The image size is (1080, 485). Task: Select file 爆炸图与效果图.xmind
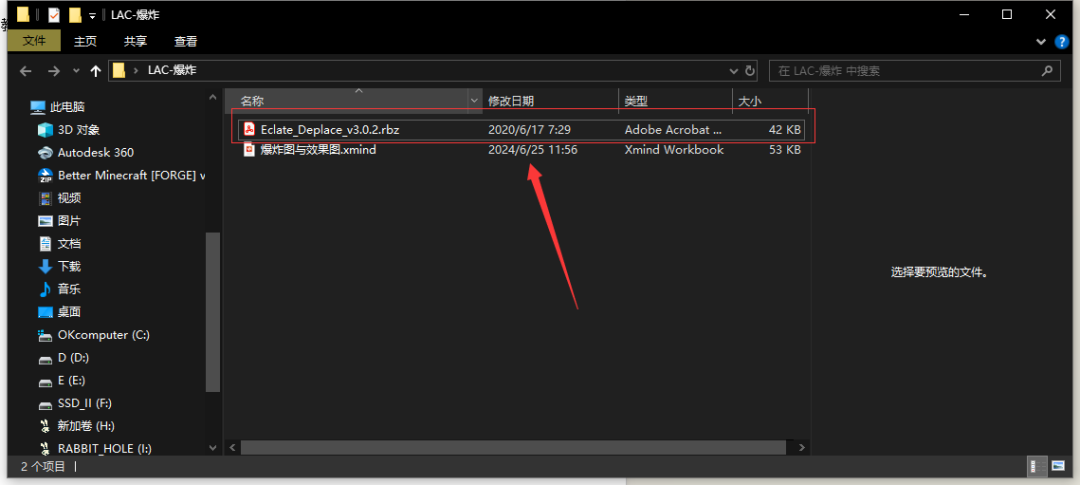click(318, 149)
